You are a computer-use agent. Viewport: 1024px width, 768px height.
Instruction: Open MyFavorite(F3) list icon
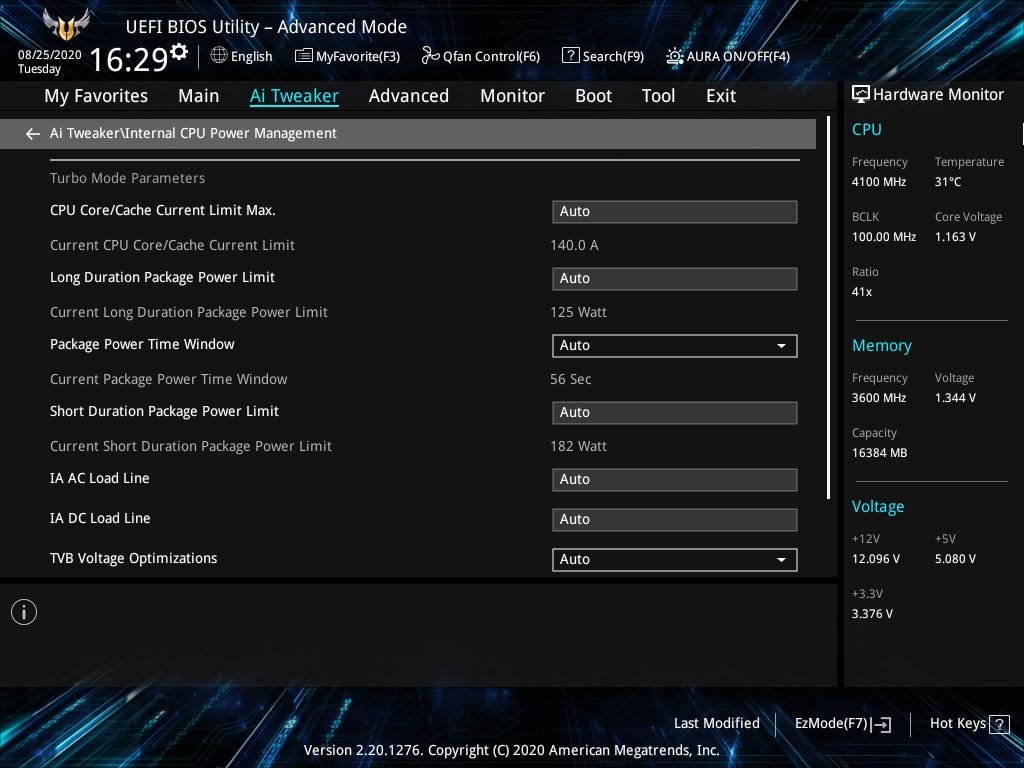pos(304,56)
